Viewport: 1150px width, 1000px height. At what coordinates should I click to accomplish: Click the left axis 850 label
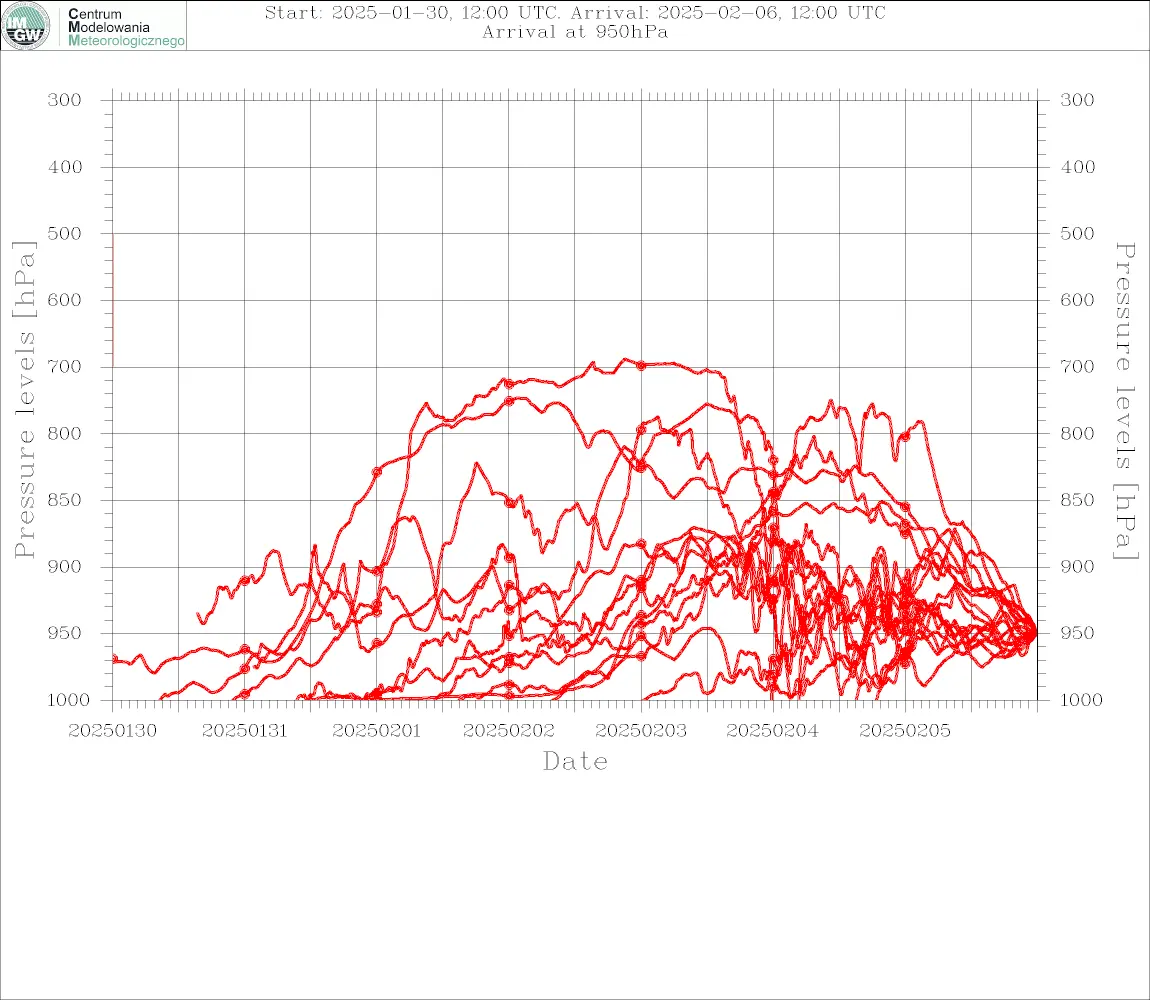(x=65, y=500)
